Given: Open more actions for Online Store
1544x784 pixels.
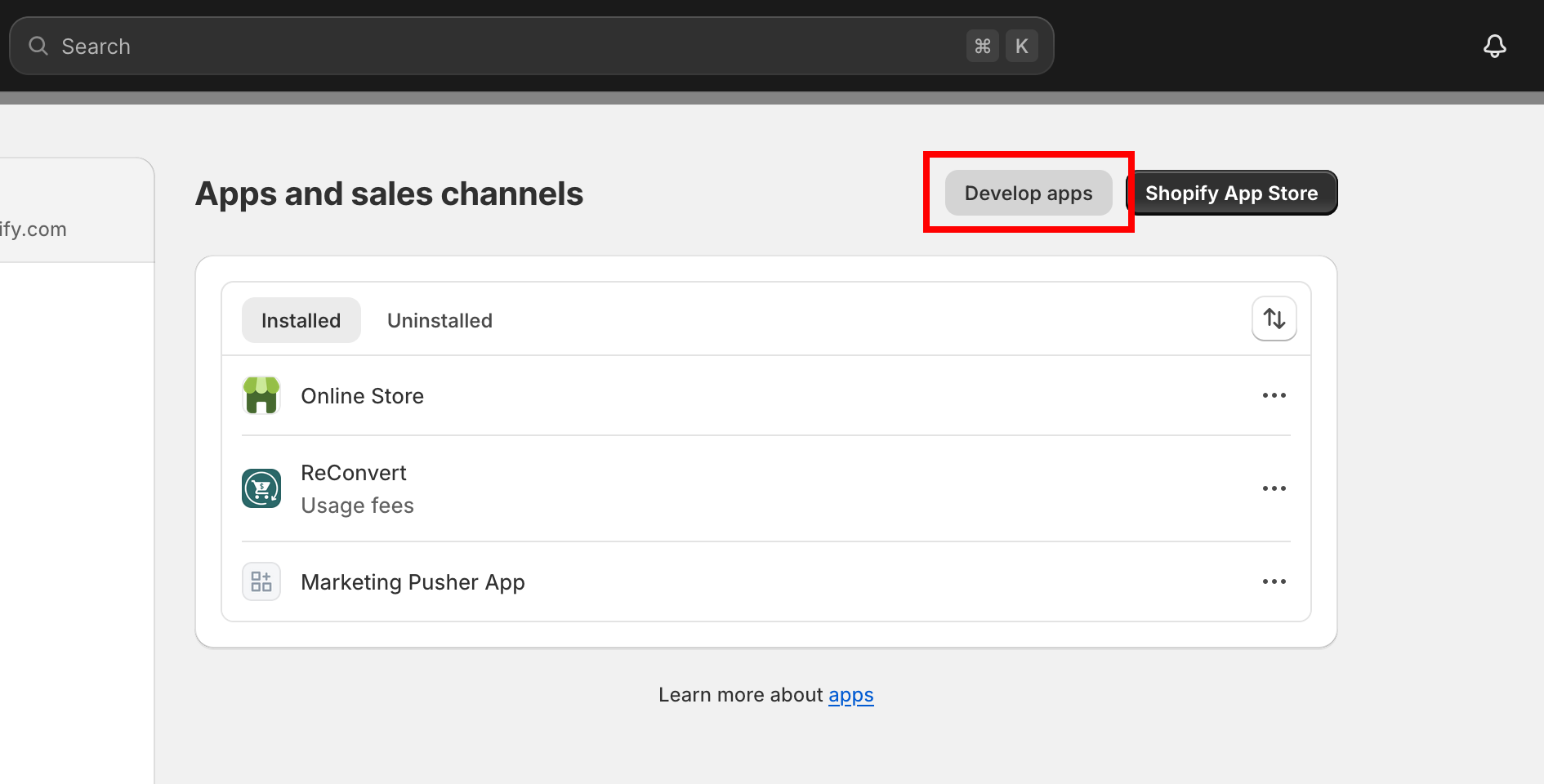Looking at the screenshot, I should (x=1274, y=395).
